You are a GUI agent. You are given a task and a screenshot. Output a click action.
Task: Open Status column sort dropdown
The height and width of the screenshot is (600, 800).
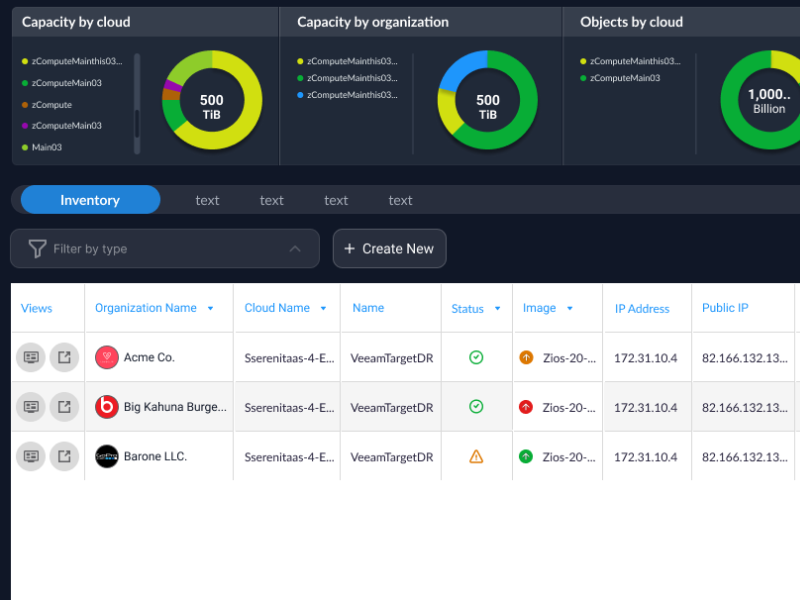(497, 309)
